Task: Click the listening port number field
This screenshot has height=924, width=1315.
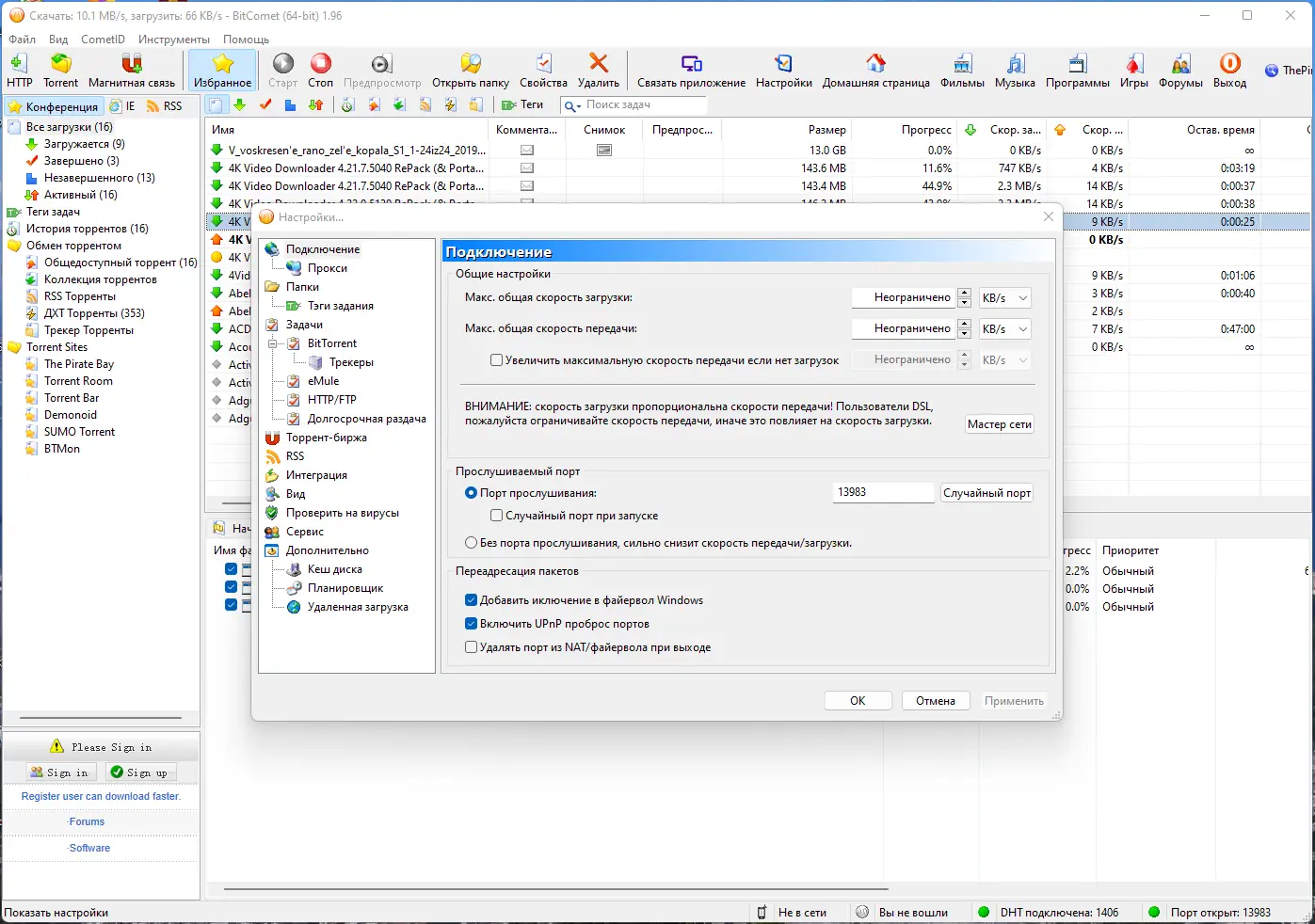Action: pos(884,493)
